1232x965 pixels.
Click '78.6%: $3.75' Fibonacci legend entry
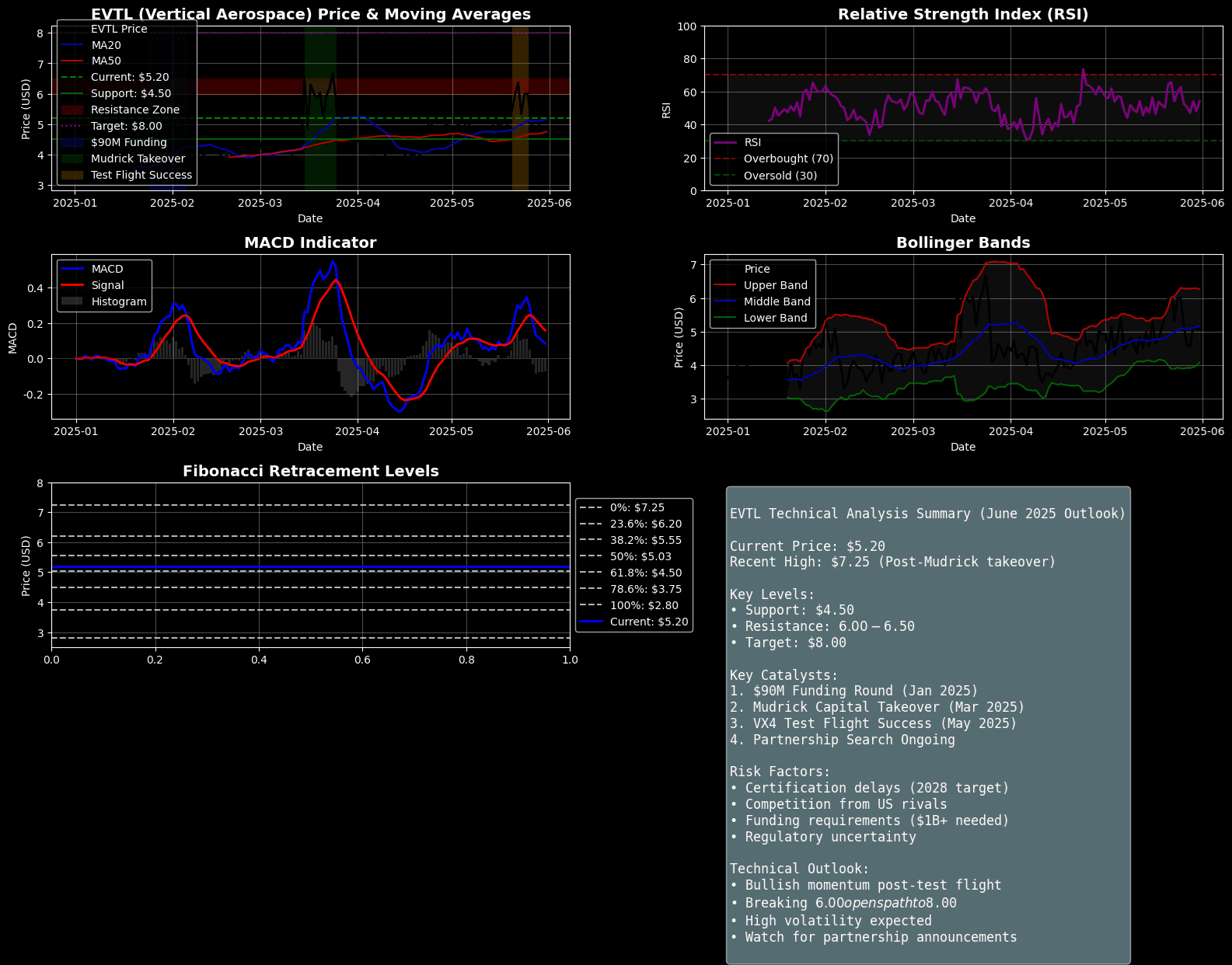[x=631, y=590]
